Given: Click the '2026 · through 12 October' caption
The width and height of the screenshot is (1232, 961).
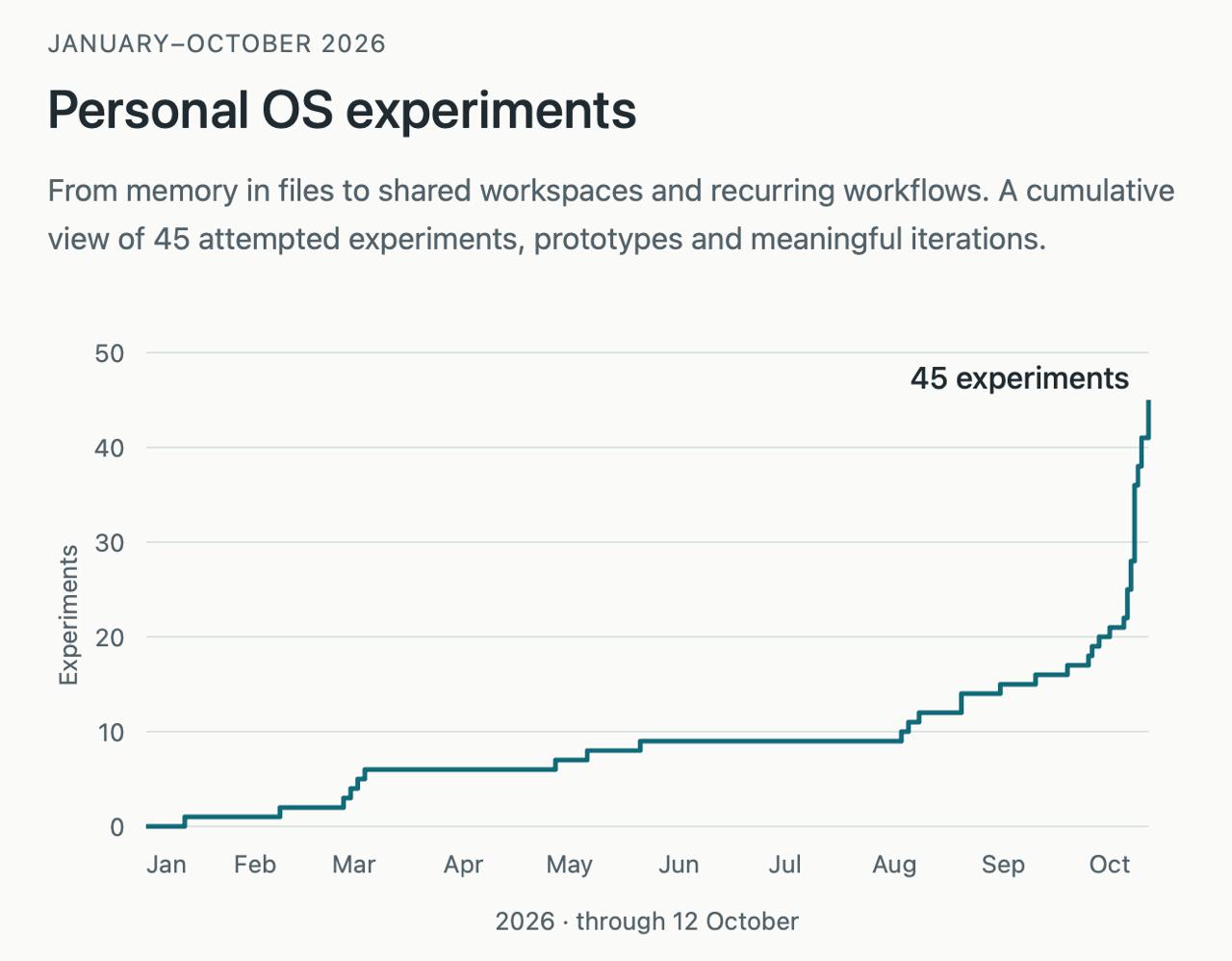Looking at the screenshot, I should [647, 922].
